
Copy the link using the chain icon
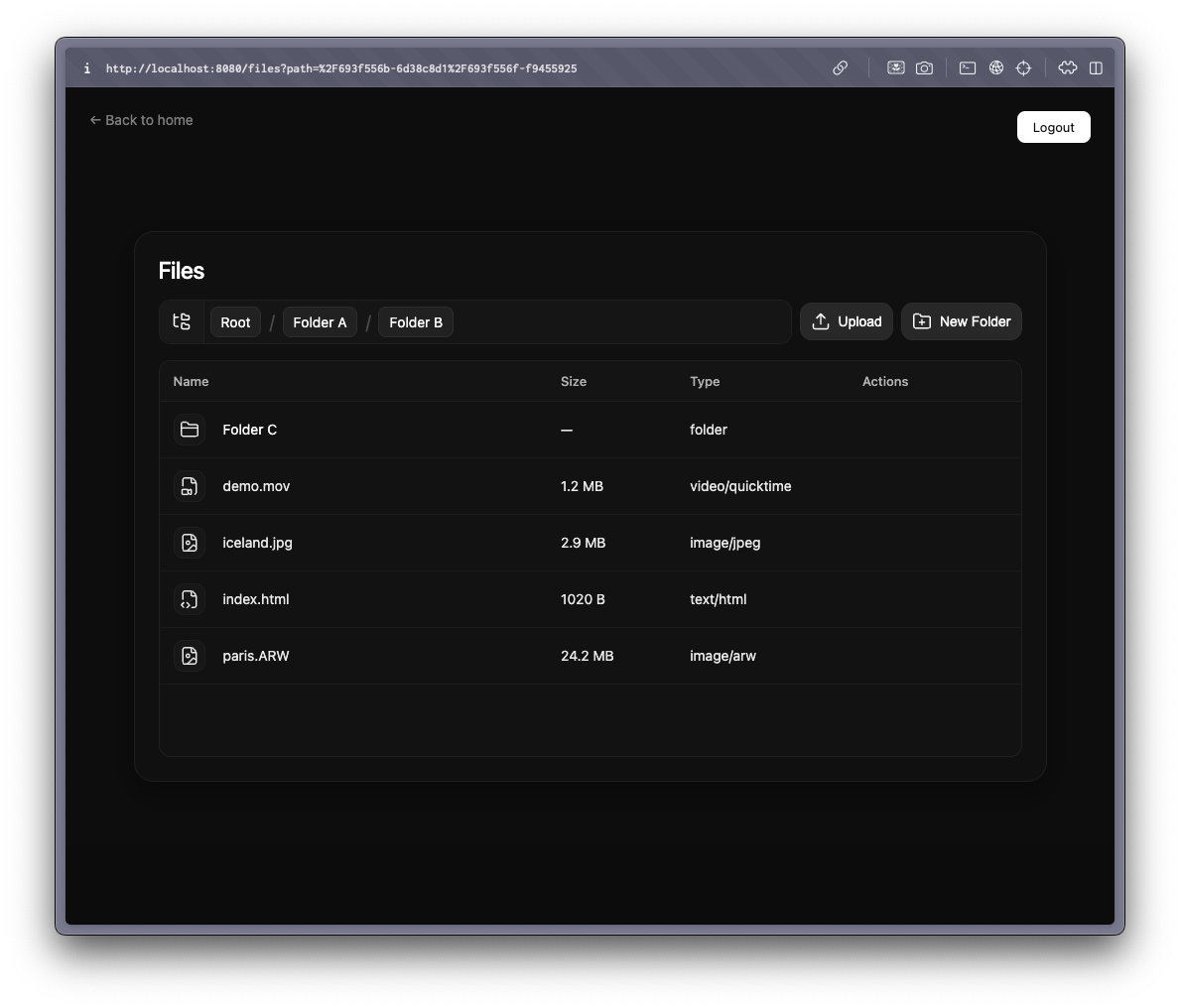pos(841,67)
